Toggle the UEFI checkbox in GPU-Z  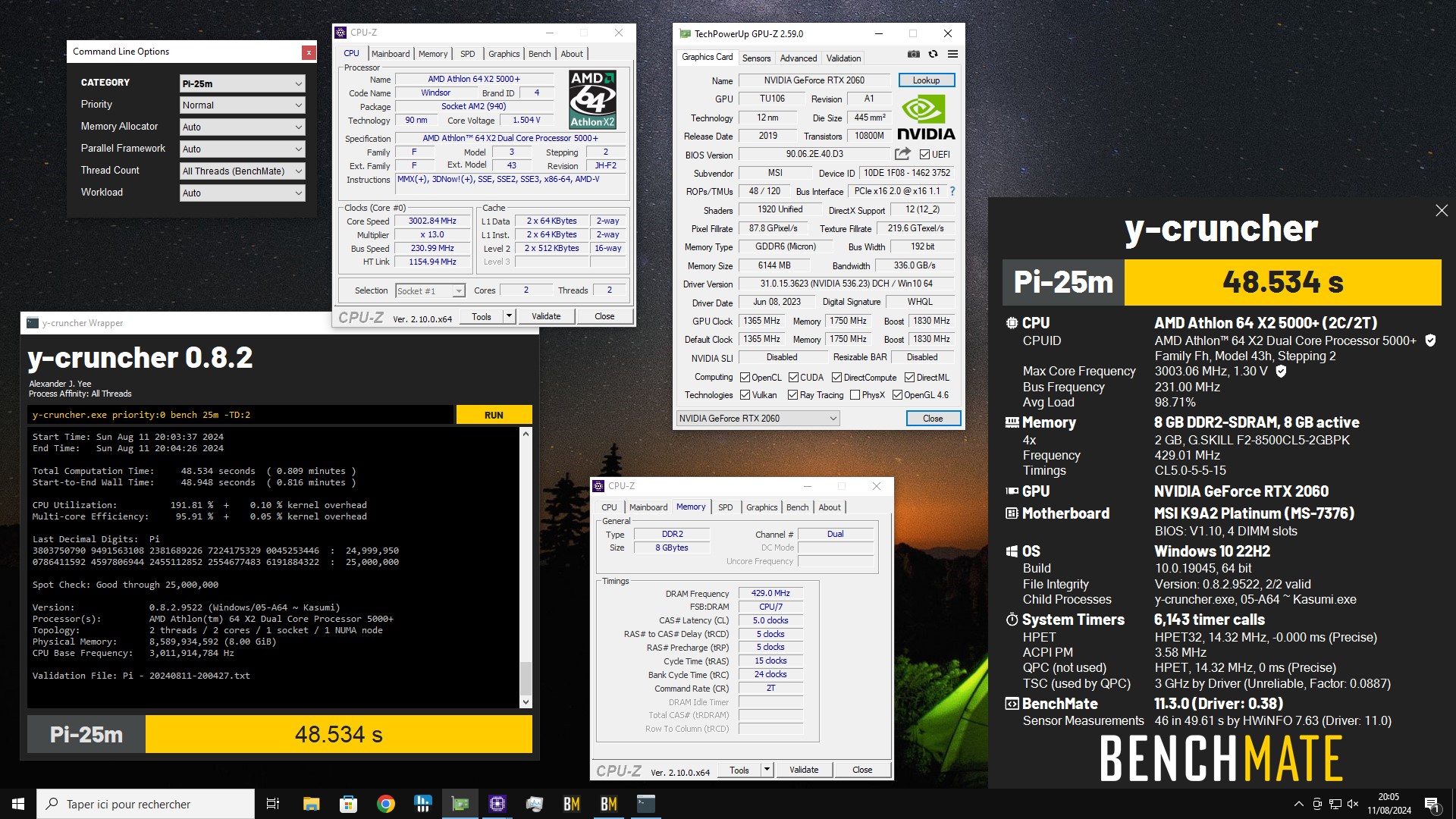[x=924, y=155]
